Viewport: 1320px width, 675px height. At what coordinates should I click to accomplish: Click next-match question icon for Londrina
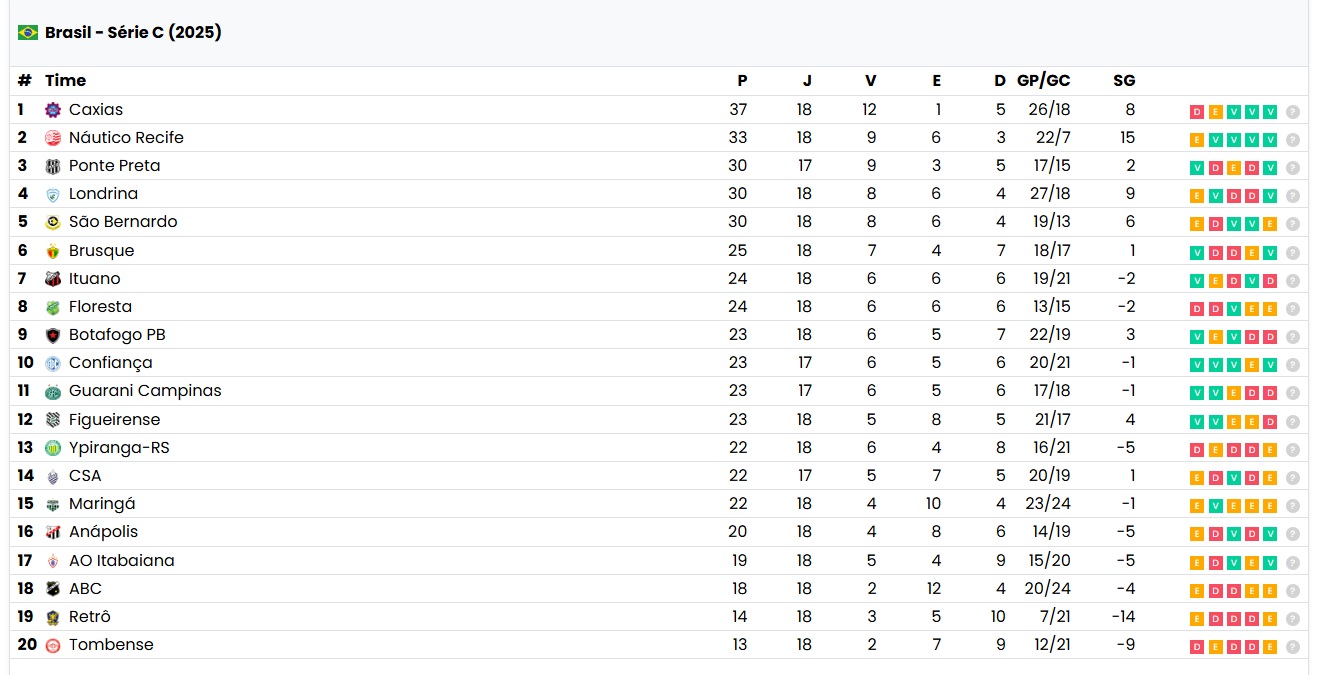point(1293,196)
